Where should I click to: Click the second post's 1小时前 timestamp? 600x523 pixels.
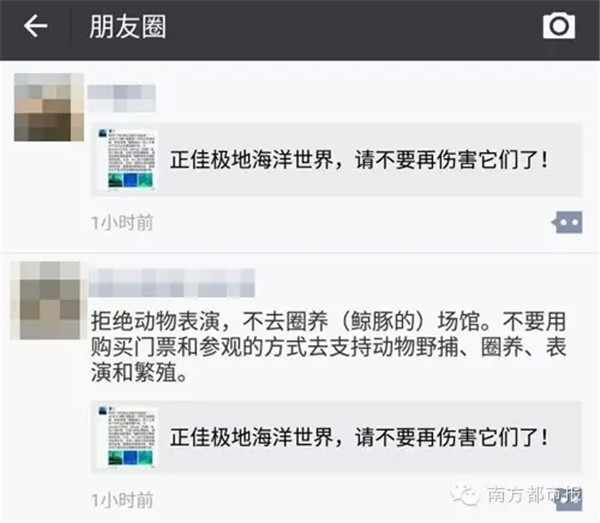(122, 500)
